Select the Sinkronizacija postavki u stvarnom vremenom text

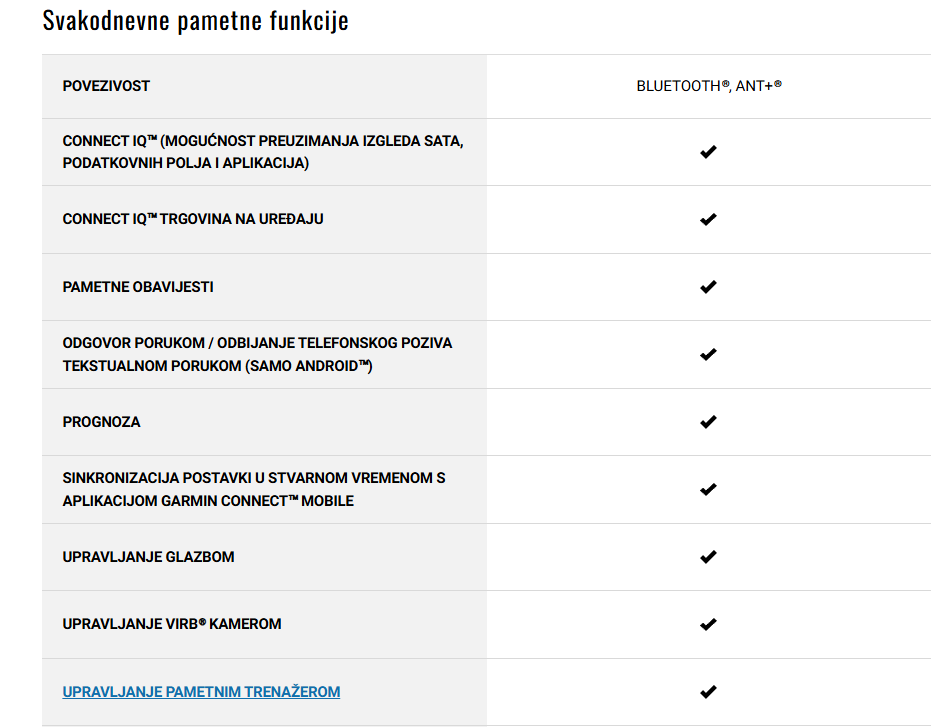(254, 489)
